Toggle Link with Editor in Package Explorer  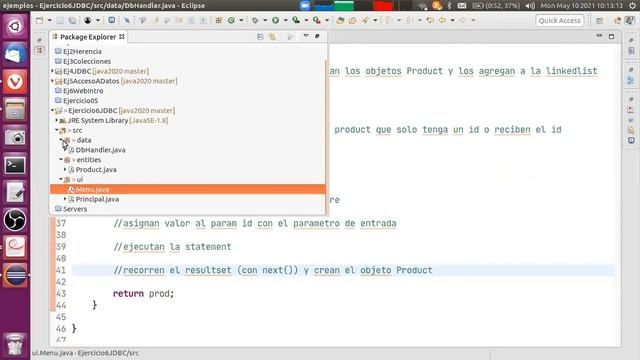[272, 37]
